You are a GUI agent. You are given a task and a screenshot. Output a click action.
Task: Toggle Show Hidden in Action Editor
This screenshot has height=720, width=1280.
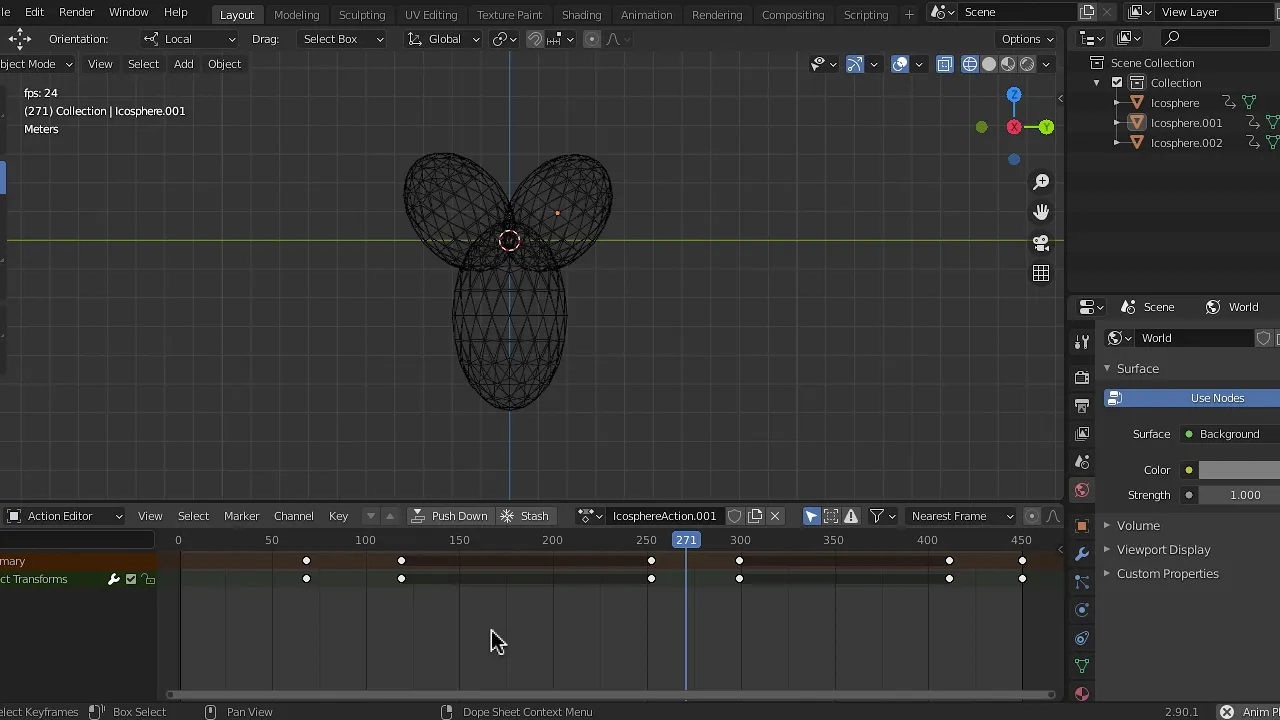831,516
